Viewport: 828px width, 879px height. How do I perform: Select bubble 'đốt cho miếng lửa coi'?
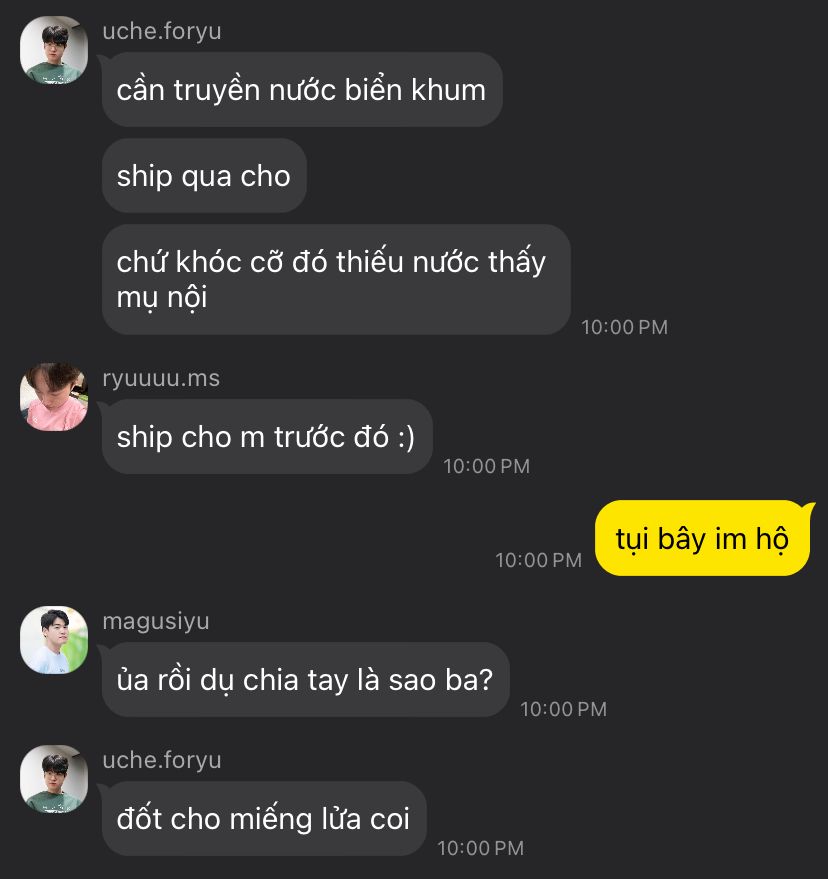pos(264,818)
